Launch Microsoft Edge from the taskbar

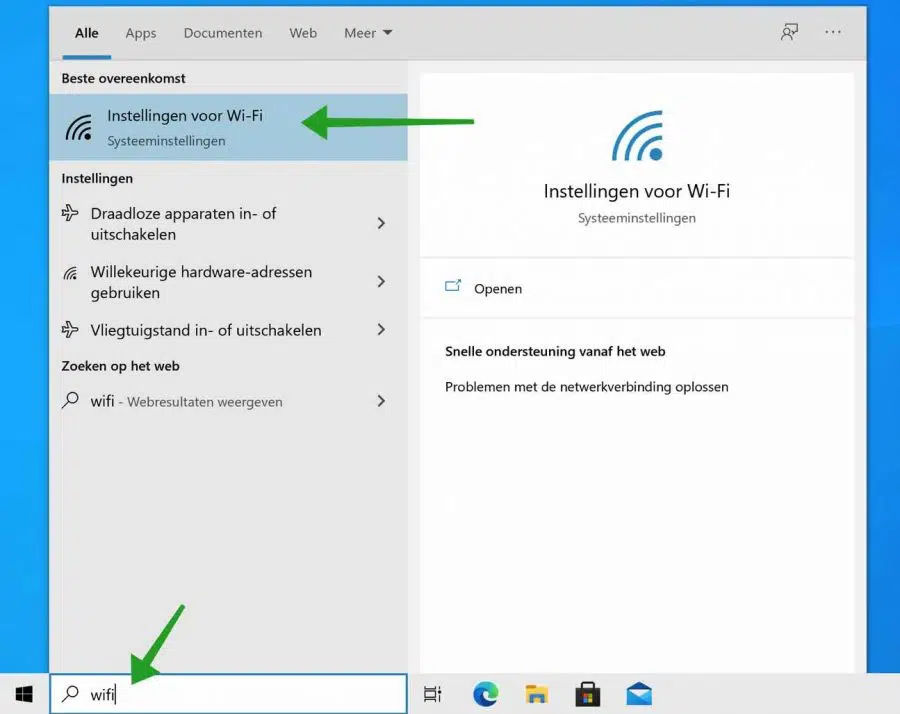click(x=486, y=694)
